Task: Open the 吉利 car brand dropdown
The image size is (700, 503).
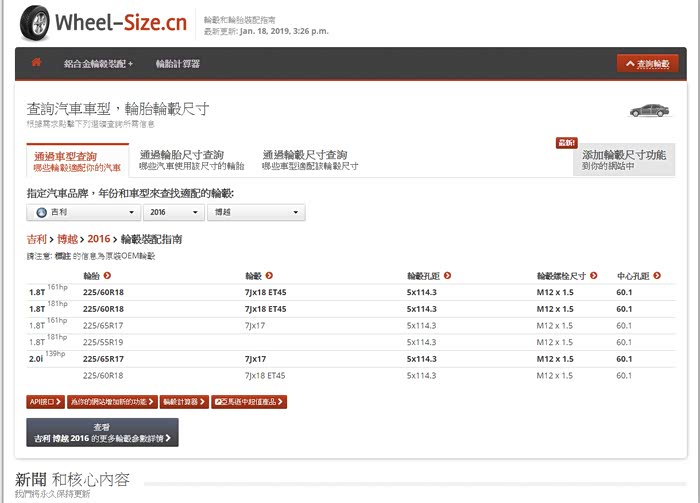Action: click(83, 213)
